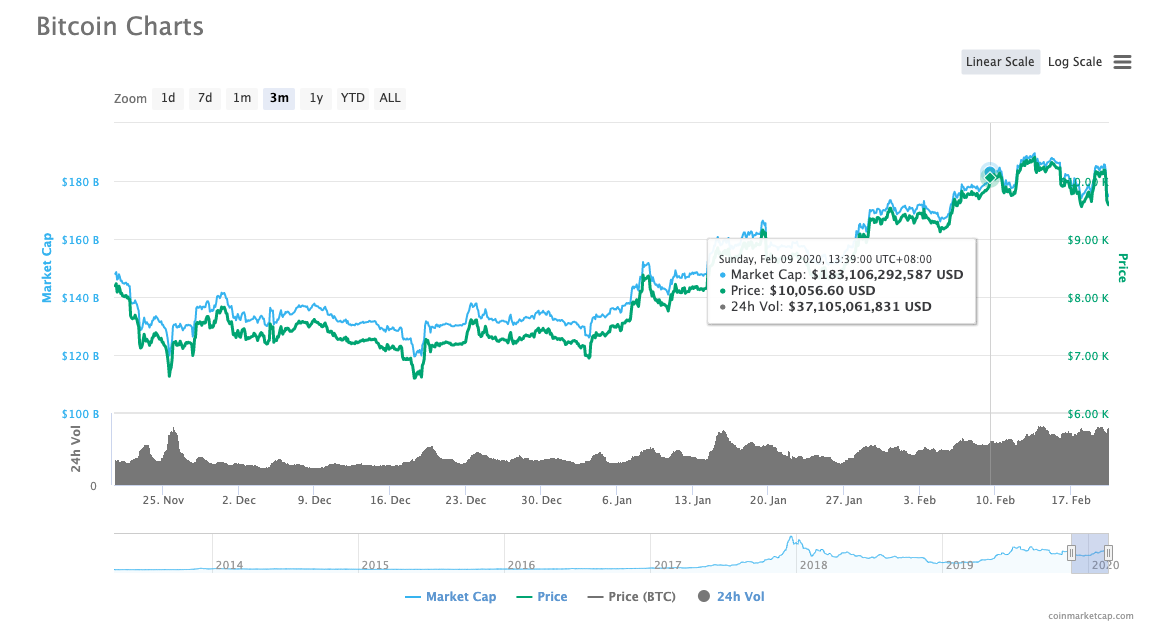Switch chart to Linear Scale
Screen dimensions: 1151x633
point(1000,62)
